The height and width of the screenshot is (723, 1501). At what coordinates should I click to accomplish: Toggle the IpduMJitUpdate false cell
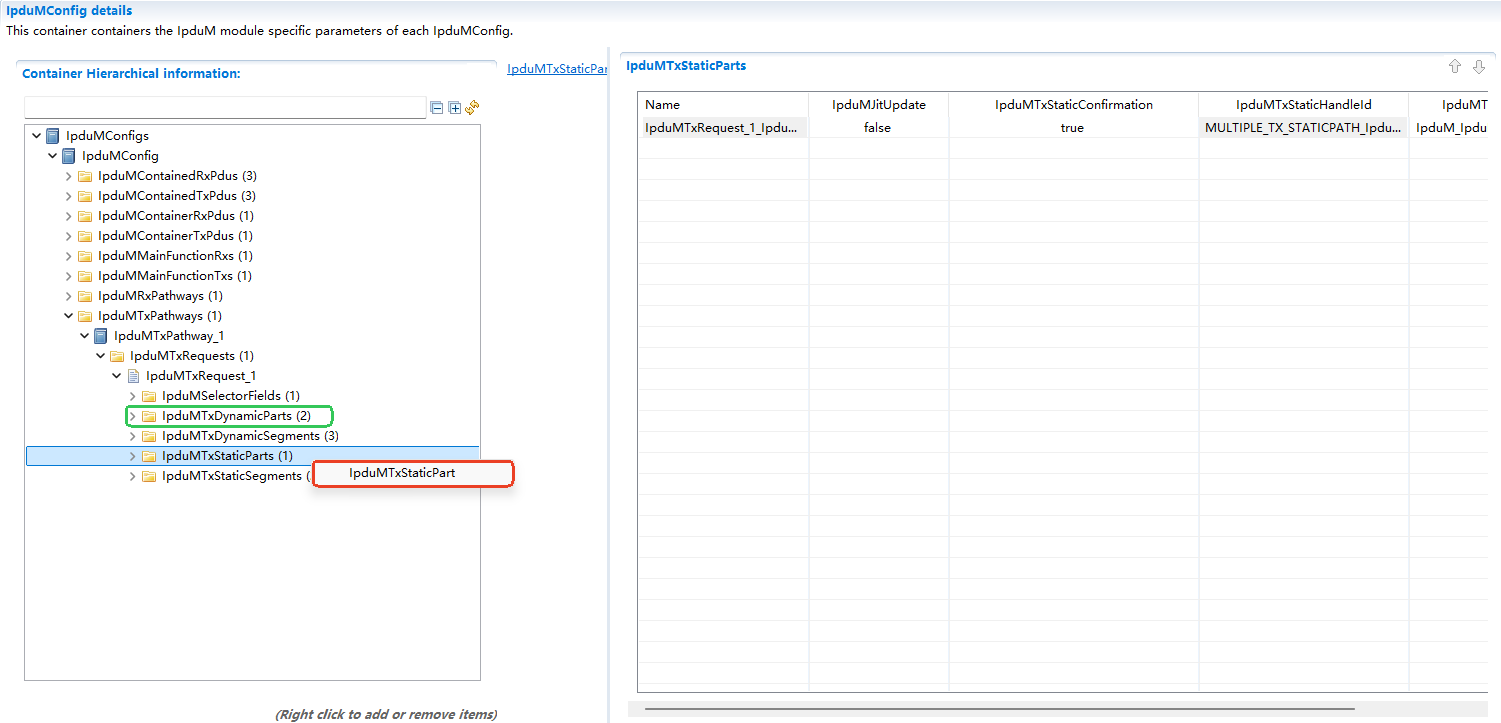(x=877, y=128)
